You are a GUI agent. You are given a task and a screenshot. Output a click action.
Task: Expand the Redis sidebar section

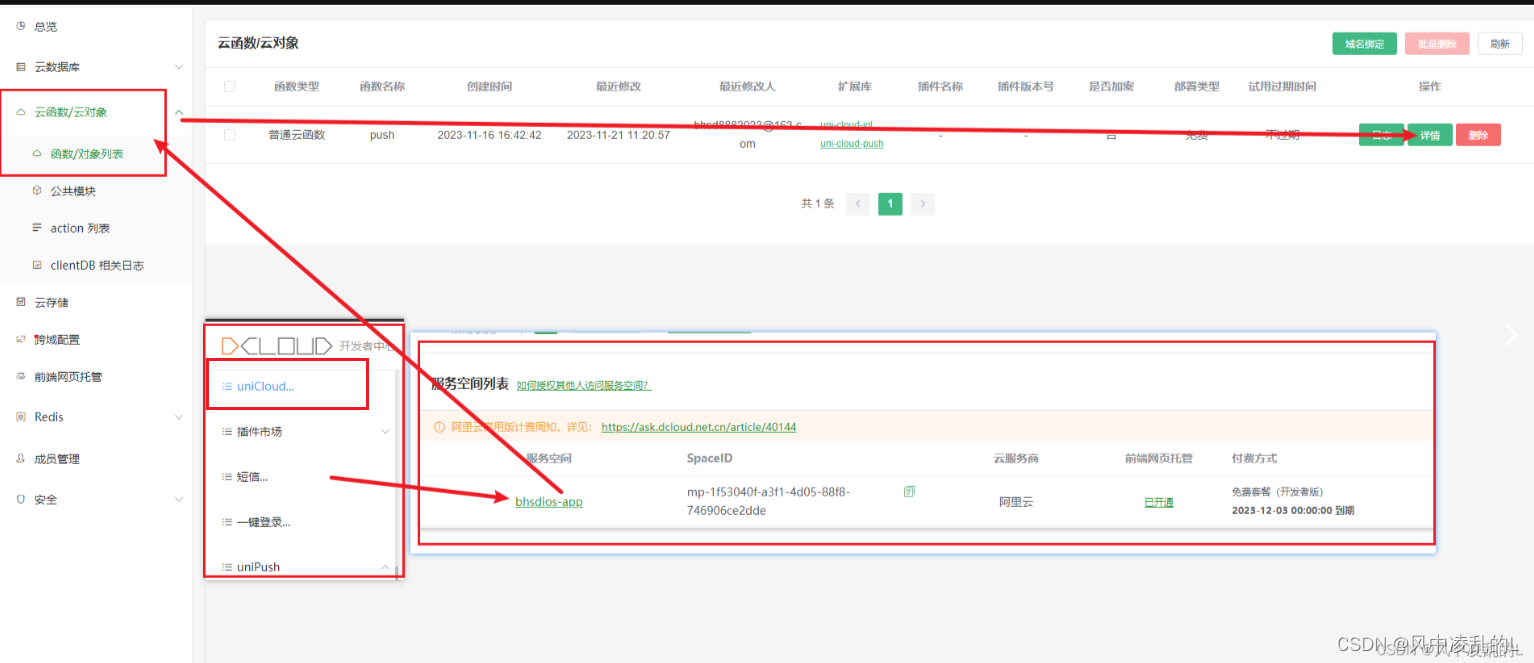tap(178, 417)
